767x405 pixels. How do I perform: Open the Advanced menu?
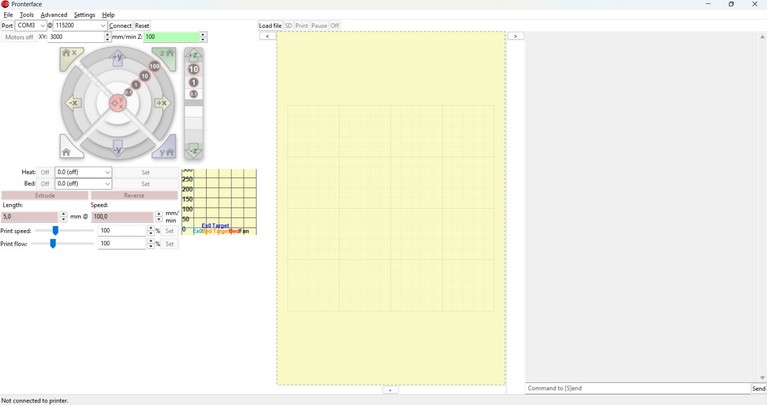54,15
